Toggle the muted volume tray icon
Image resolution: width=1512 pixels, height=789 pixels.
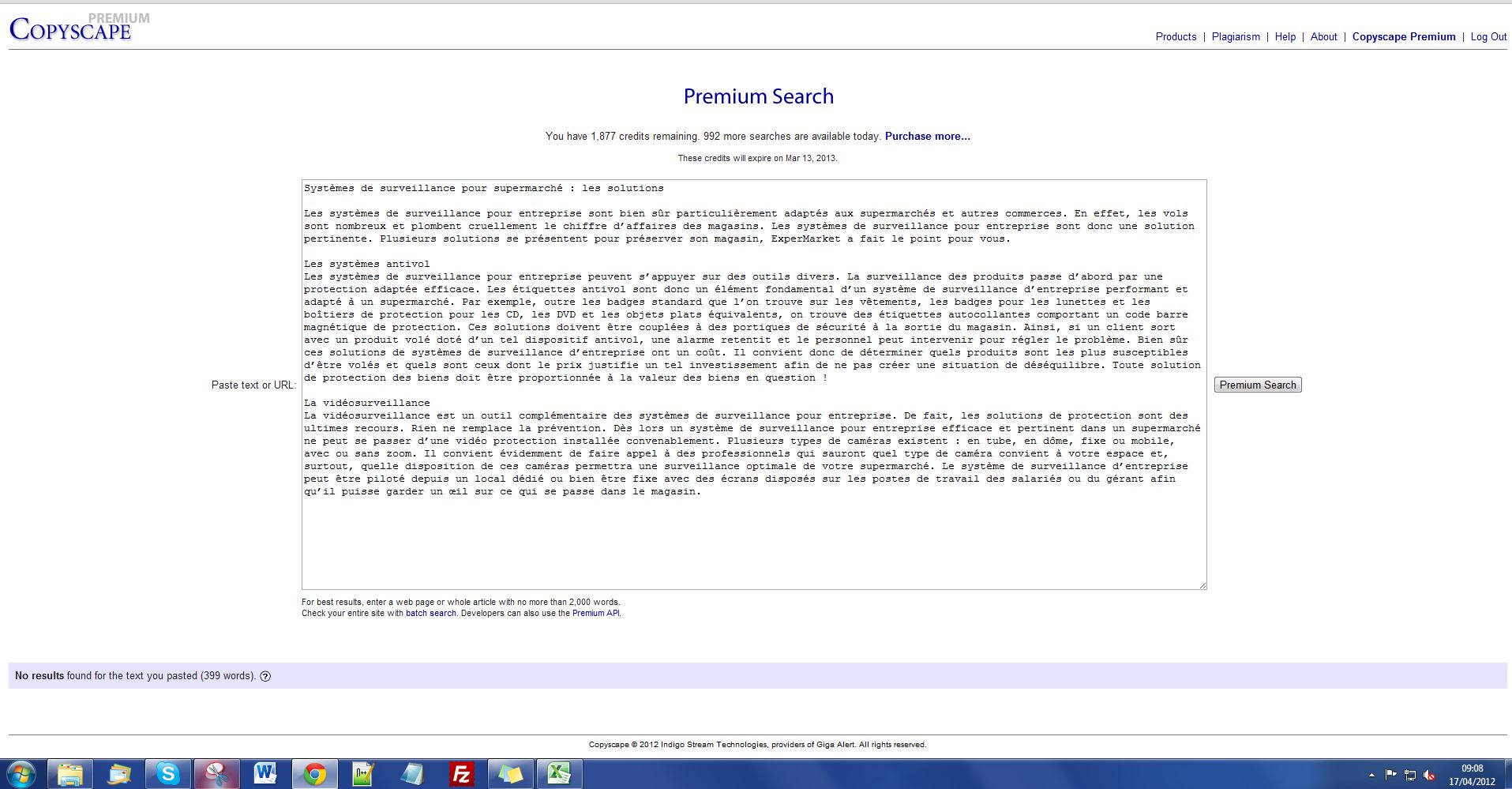[x=1429, y=775]
